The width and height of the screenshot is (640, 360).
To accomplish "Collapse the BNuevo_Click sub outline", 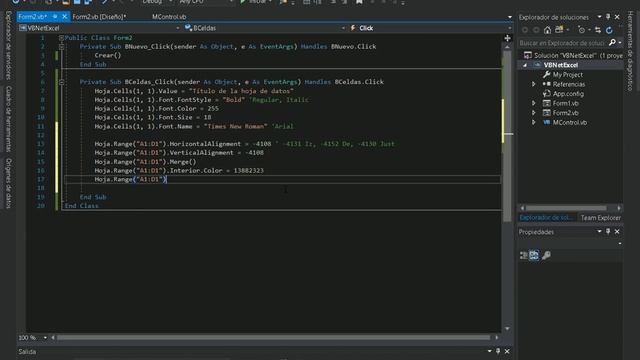I will (x=61, y=47).
